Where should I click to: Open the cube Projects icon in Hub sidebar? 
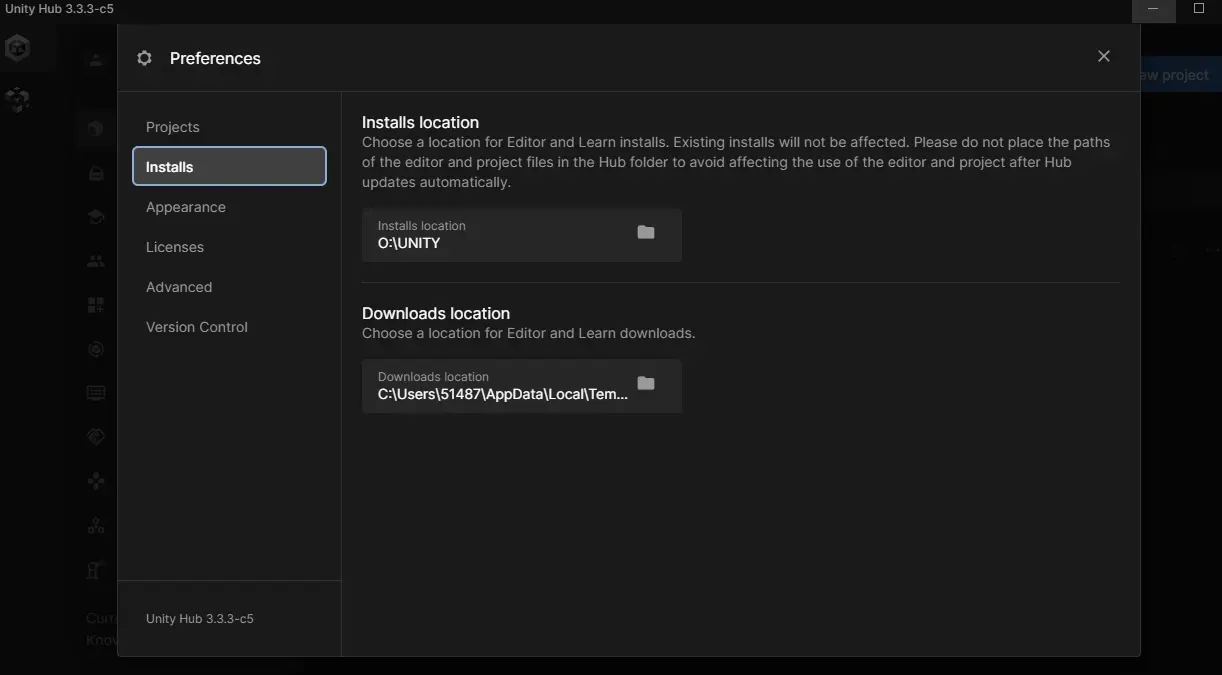pos(96,128)
